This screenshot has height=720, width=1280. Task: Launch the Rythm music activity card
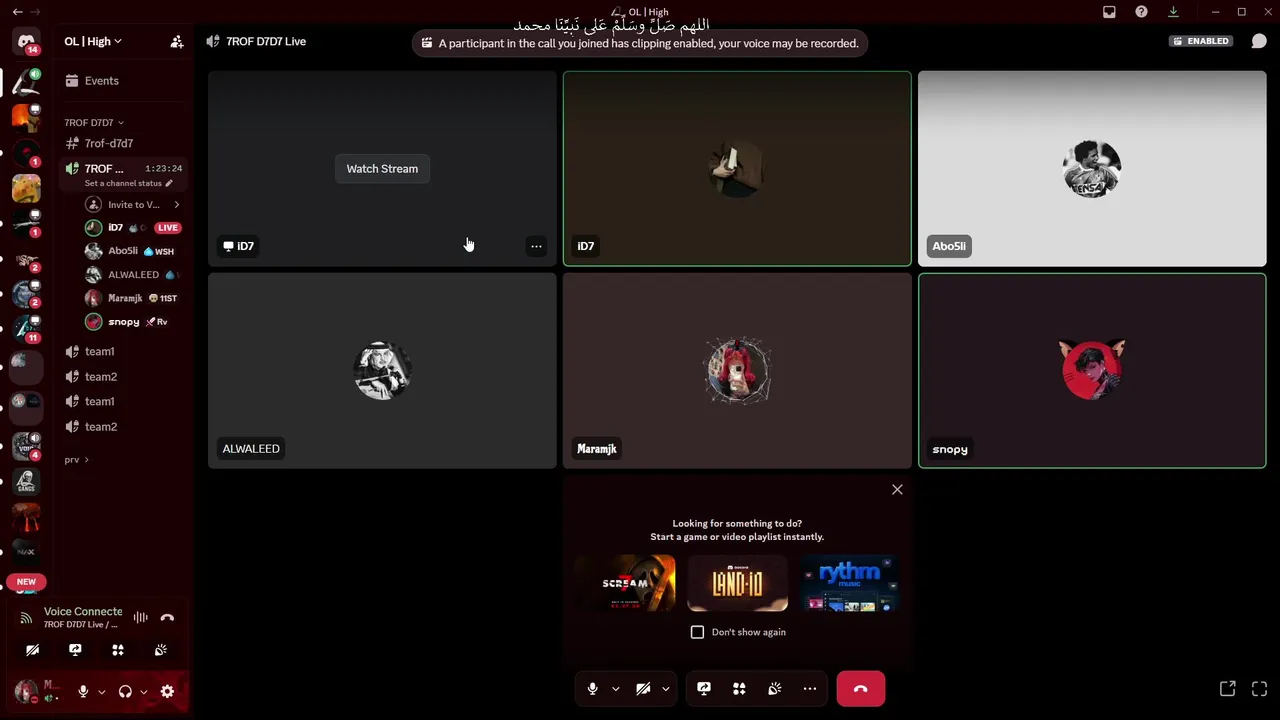(849, 583)
